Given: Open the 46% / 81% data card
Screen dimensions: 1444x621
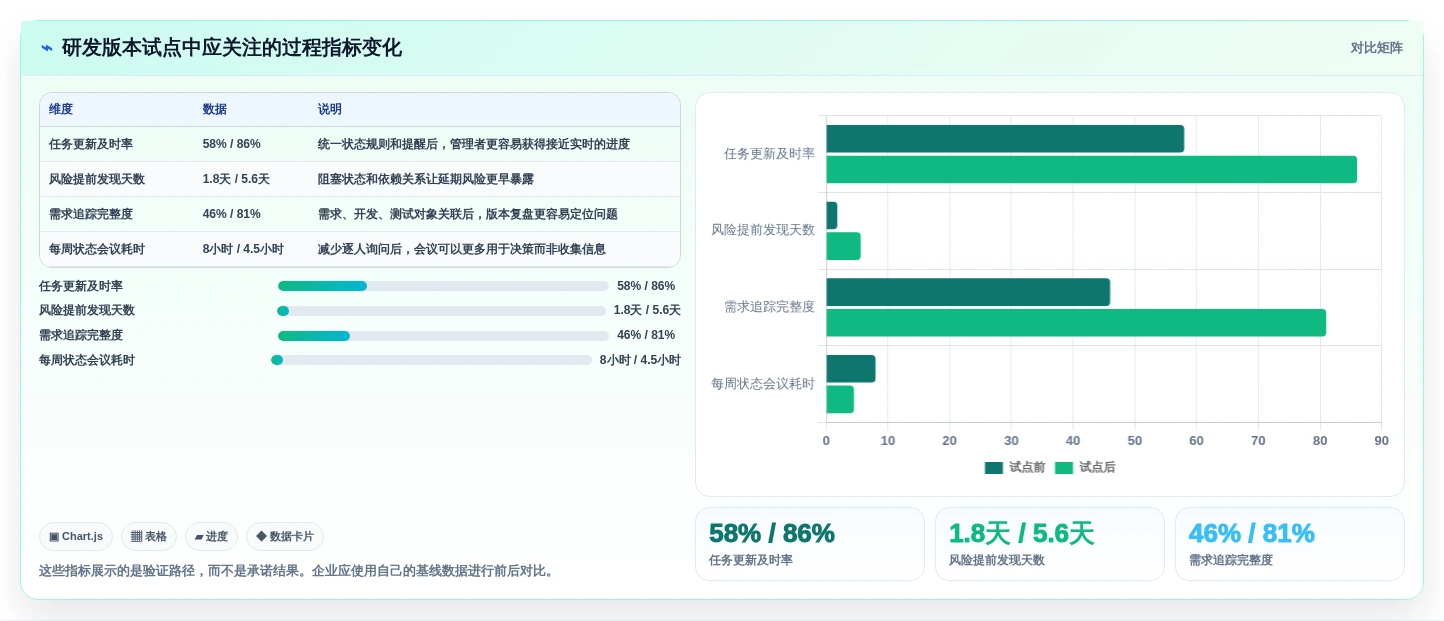Looking at the screenshot, I should [1290, 544].
